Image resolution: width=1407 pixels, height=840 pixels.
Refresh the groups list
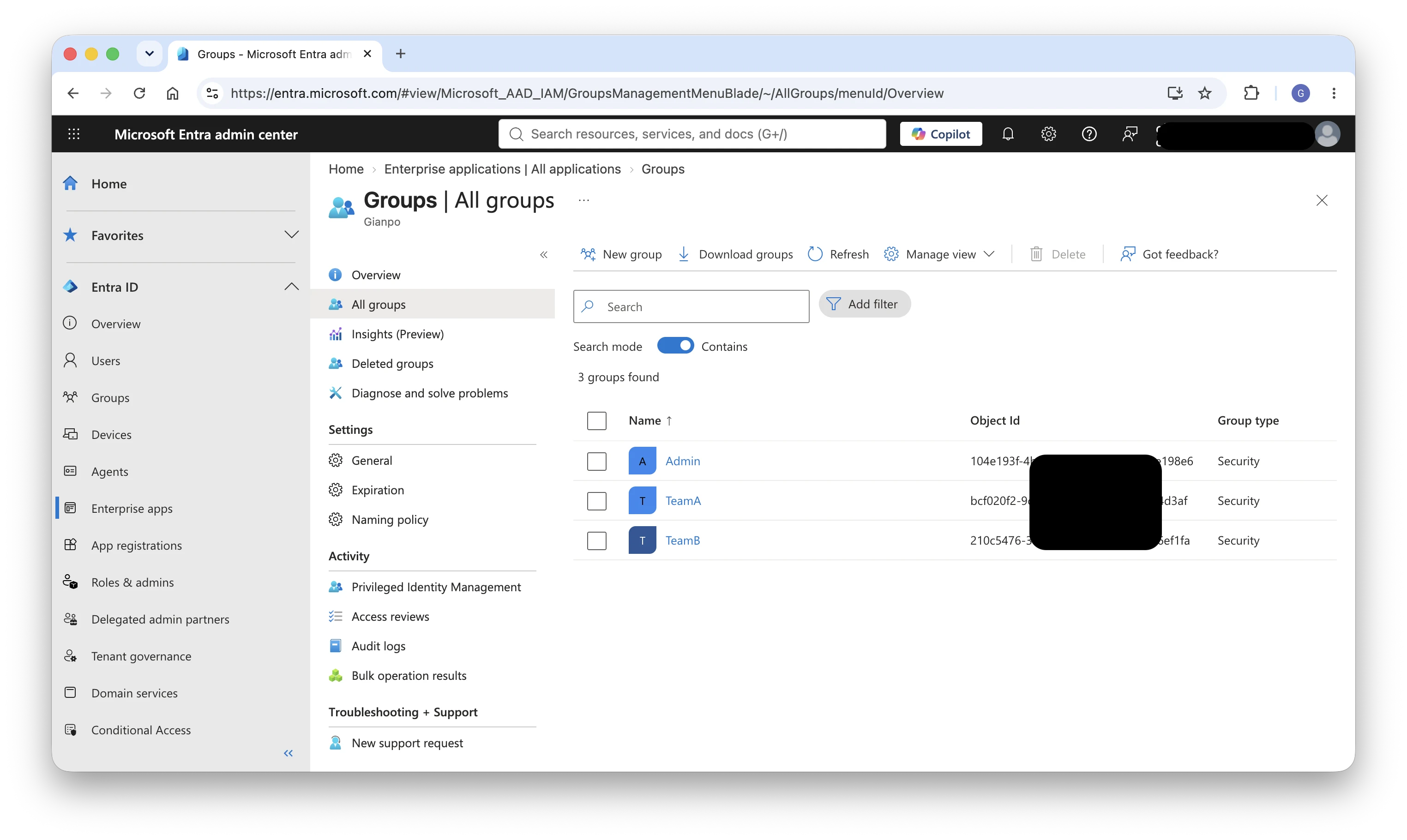[x=838, y=254]
